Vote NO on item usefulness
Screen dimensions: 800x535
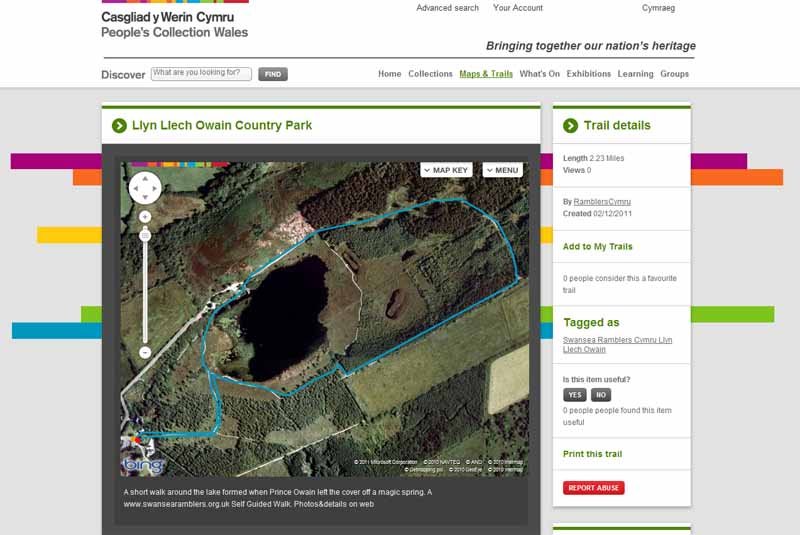click(x=599, y=395)
